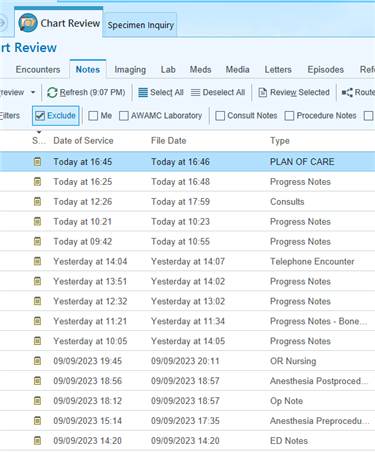
Task: Sort by Type column header
Action: click(x=280, y=141)
